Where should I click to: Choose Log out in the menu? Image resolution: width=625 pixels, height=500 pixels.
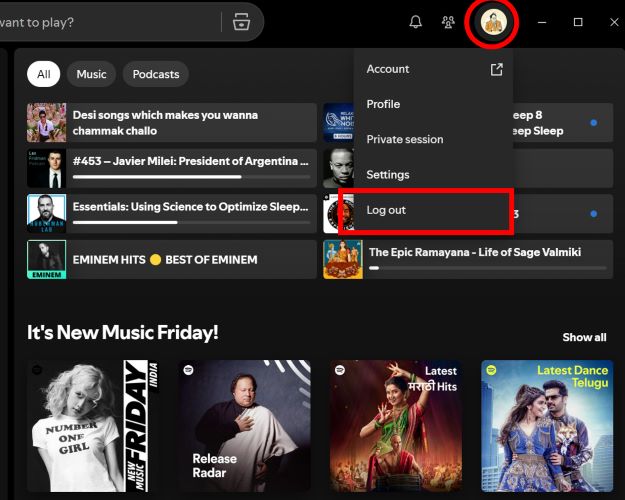pos(434,210)
